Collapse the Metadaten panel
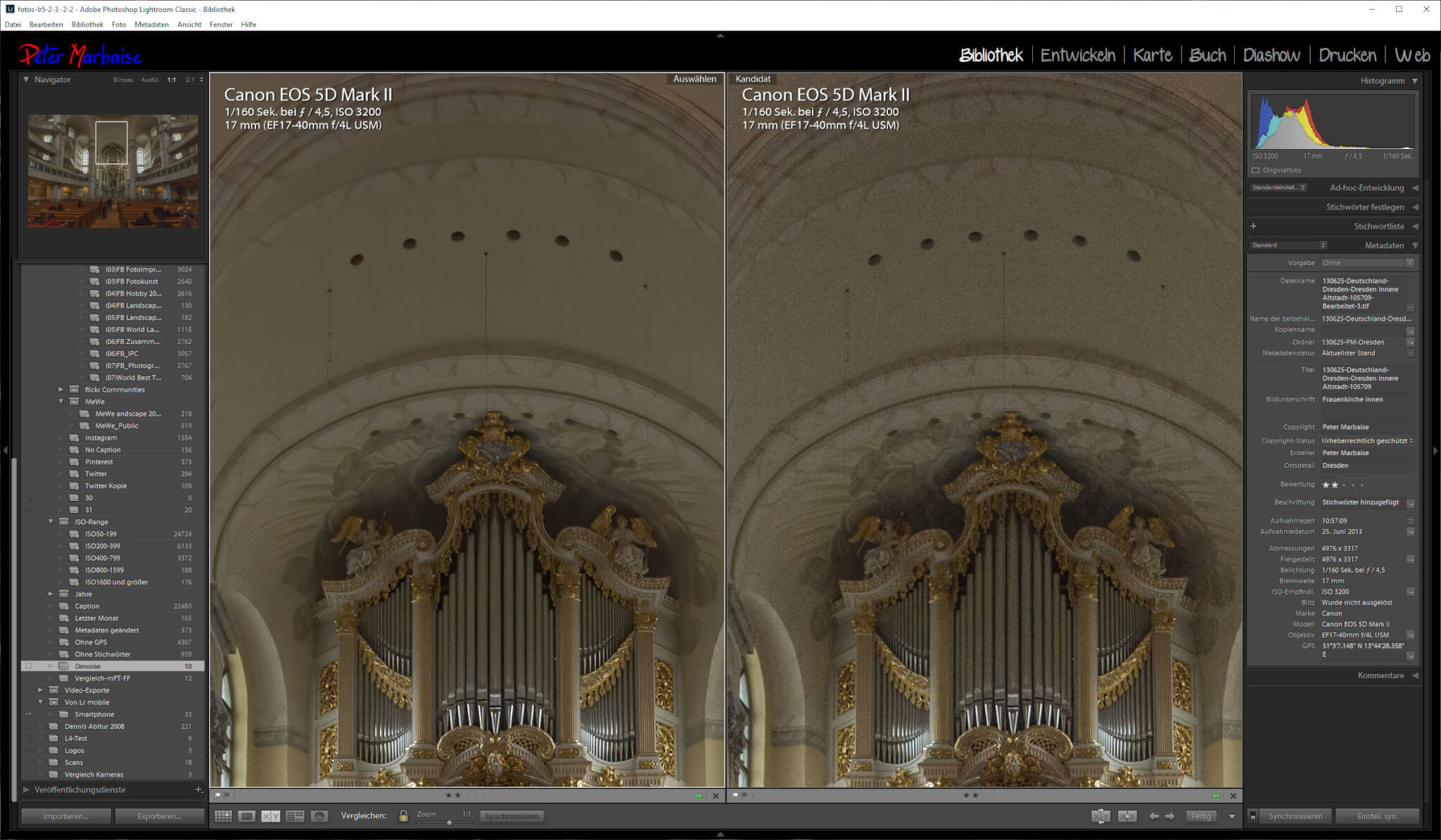The image size is (1441, 840). click(x=1415, y=246)
